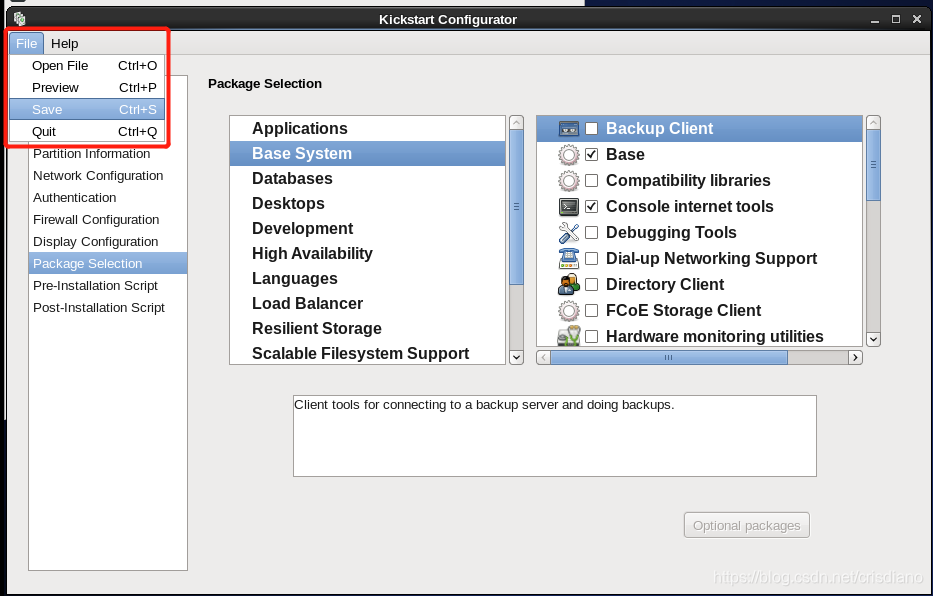Select the Development category

(367, 228)
